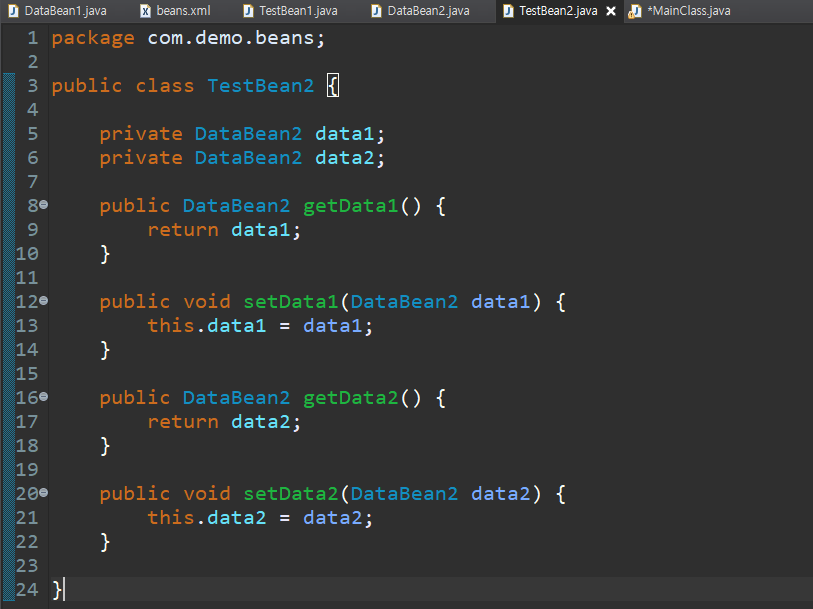This screenshot has width=813, height=609.
Task: Click the DataBean2 return type on line 16
Action: pos(236,398)
